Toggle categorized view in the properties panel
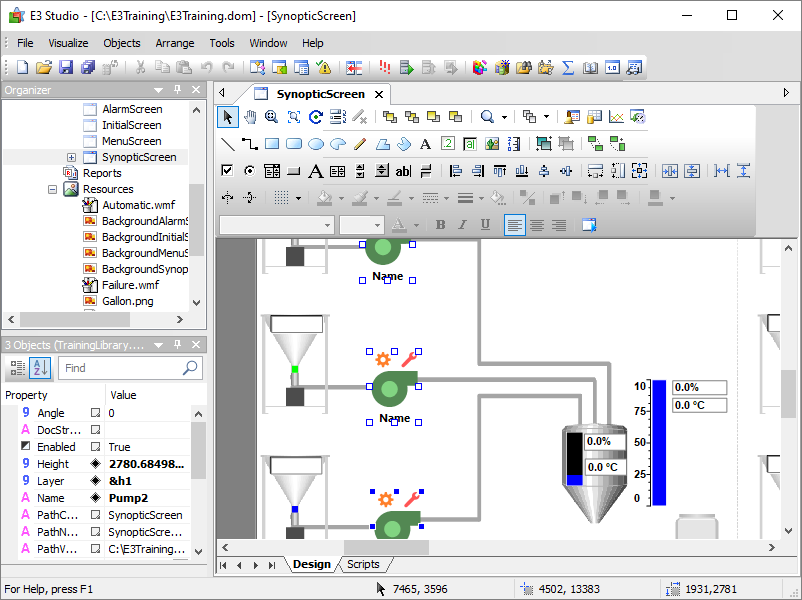The height and width of the screenshot is (600, 802). click(18, 368)
